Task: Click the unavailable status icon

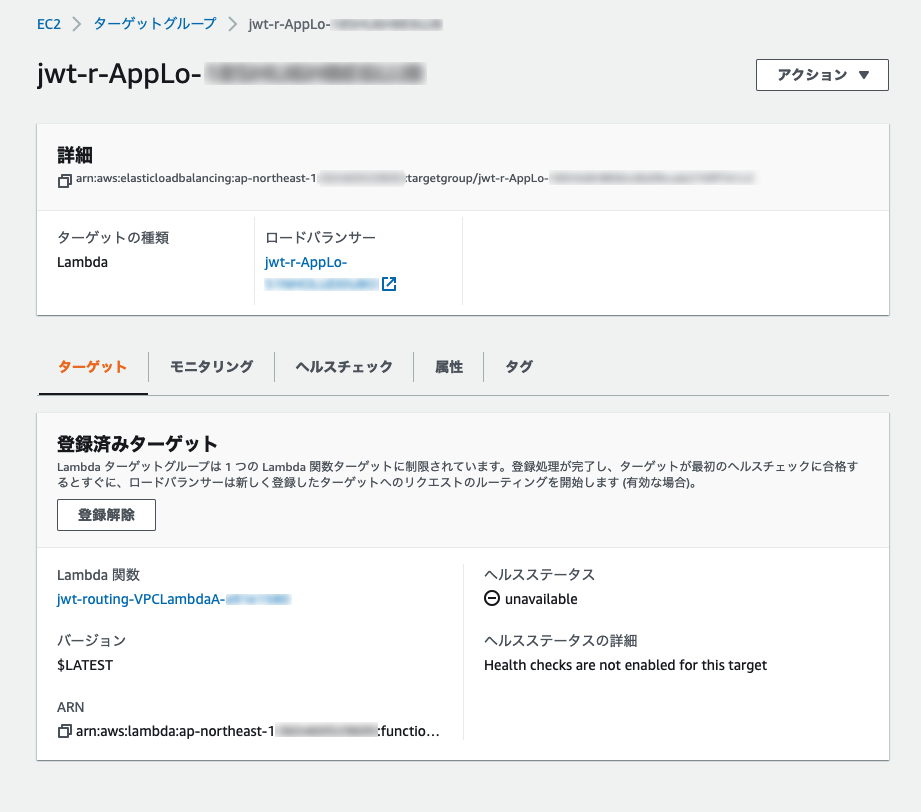Action: 492,599
